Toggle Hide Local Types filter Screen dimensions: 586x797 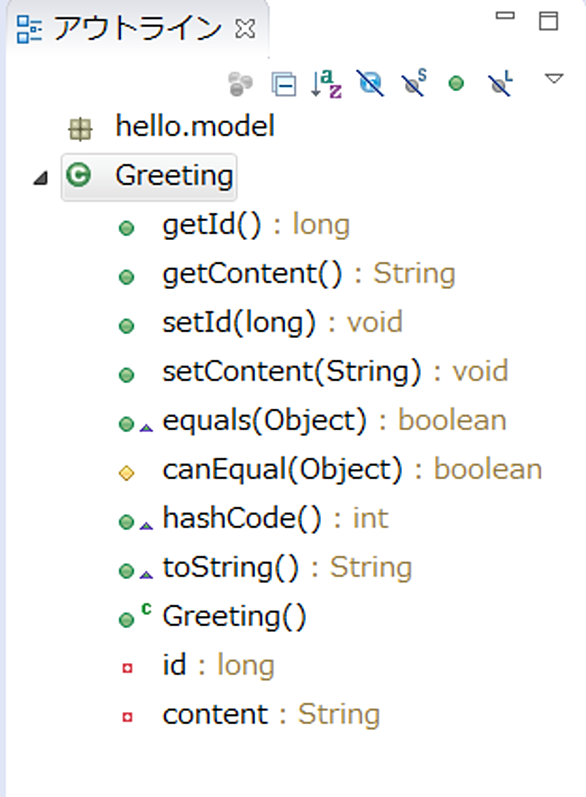pyautogui.click(x=501, y=83)
